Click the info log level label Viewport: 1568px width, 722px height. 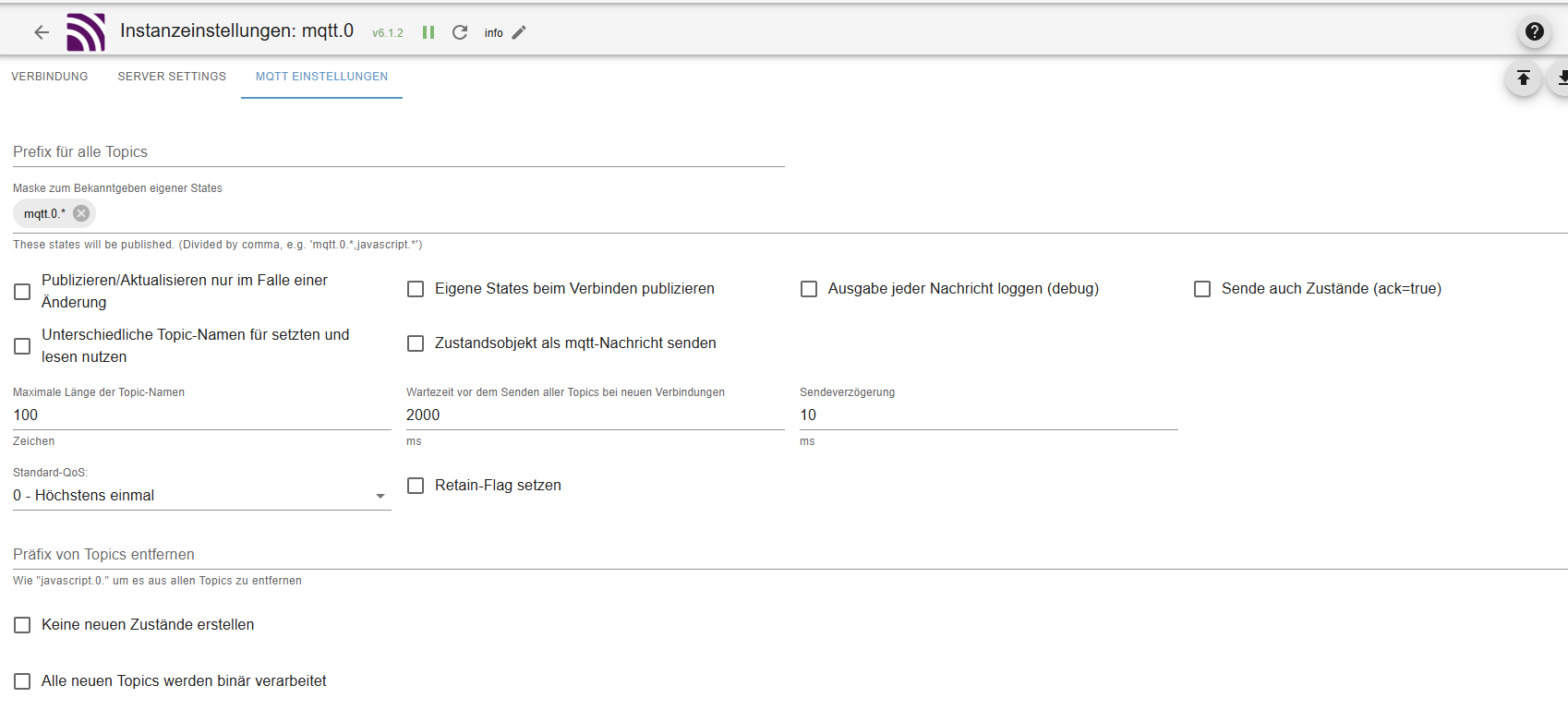click(494, 33)
